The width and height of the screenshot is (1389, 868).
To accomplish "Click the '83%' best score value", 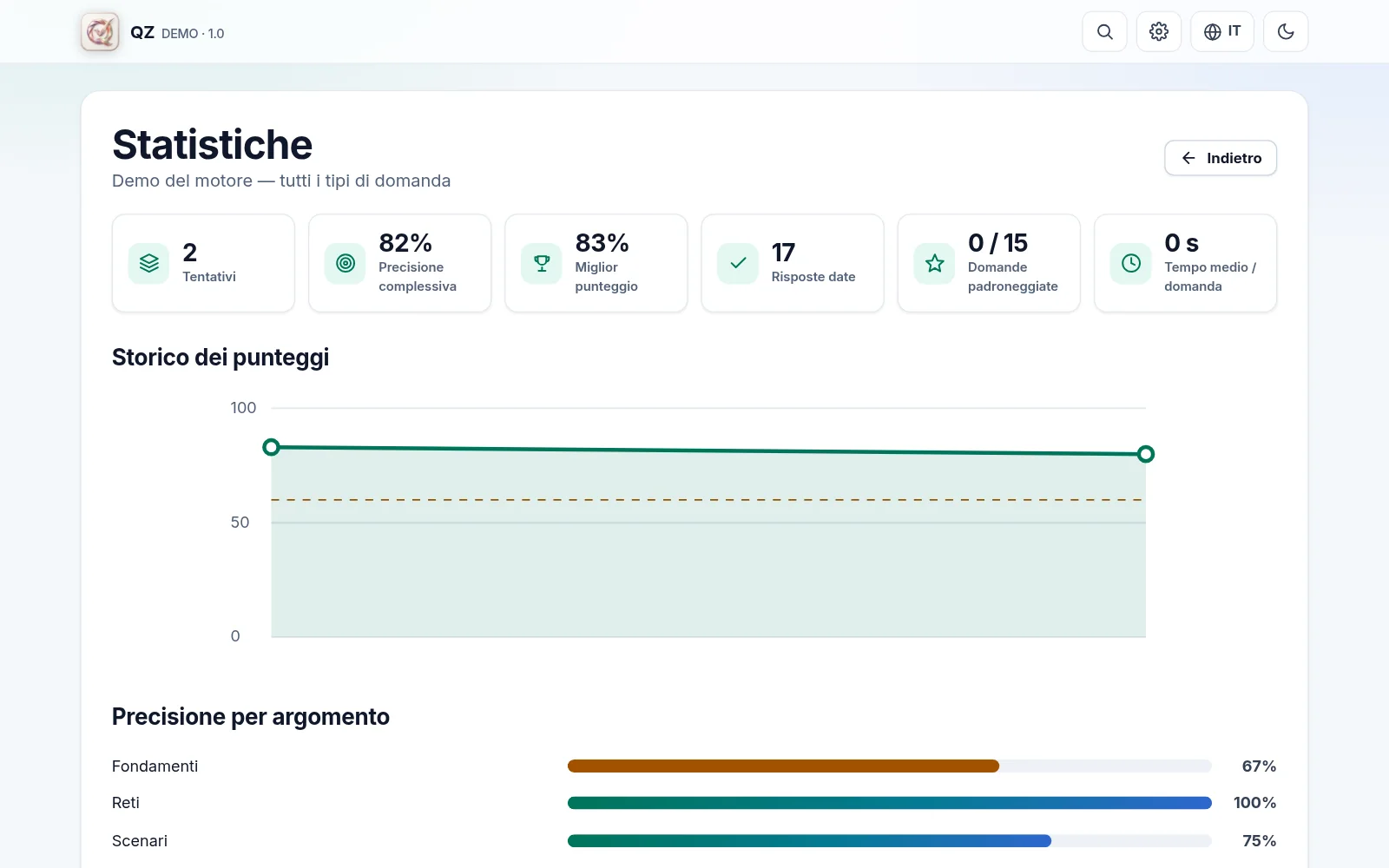I will 602,243.
